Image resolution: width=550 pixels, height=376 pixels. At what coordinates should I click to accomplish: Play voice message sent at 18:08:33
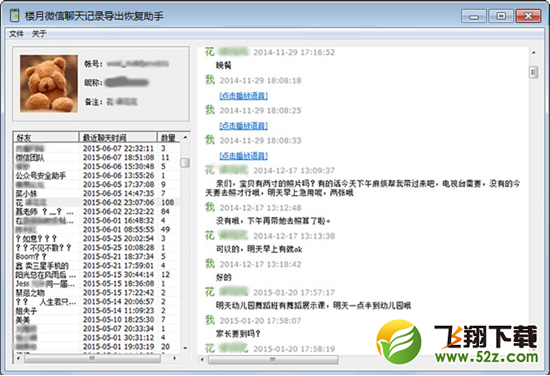pyautogui.click(x=243, y=156)
